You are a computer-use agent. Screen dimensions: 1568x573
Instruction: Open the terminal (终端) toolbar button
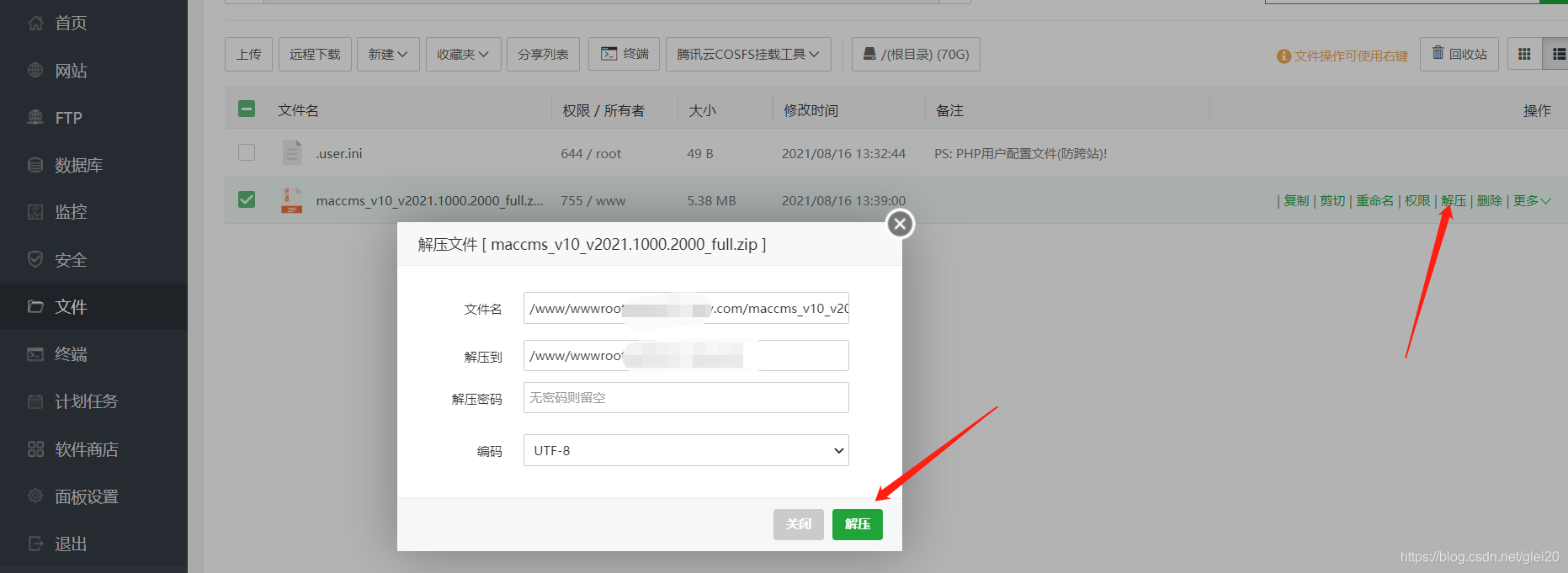625,55
